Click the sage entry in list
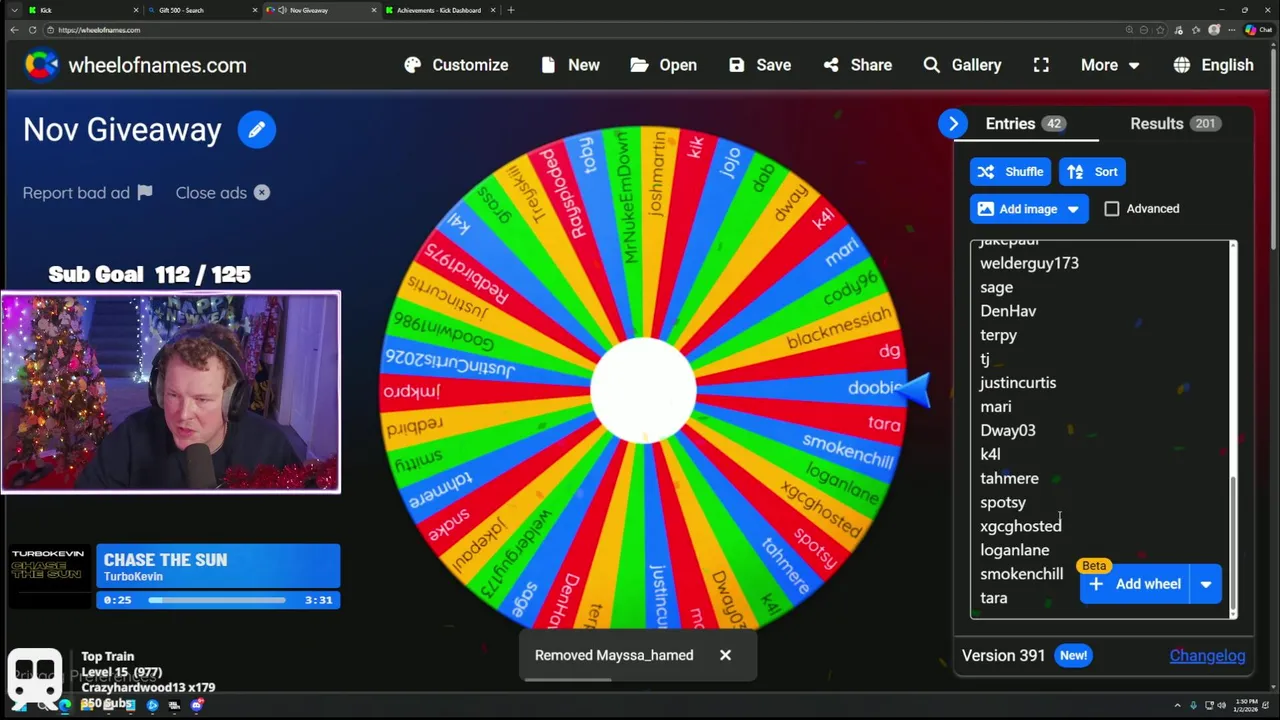Screen dimensions: 1280x720 (996, 287)
